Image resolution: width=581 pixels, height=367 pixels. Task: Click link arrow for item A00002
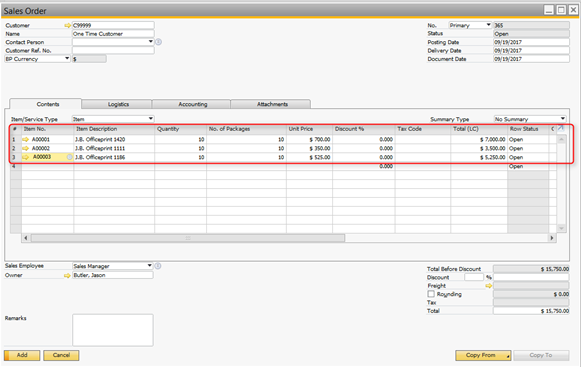tap(26, 149)
